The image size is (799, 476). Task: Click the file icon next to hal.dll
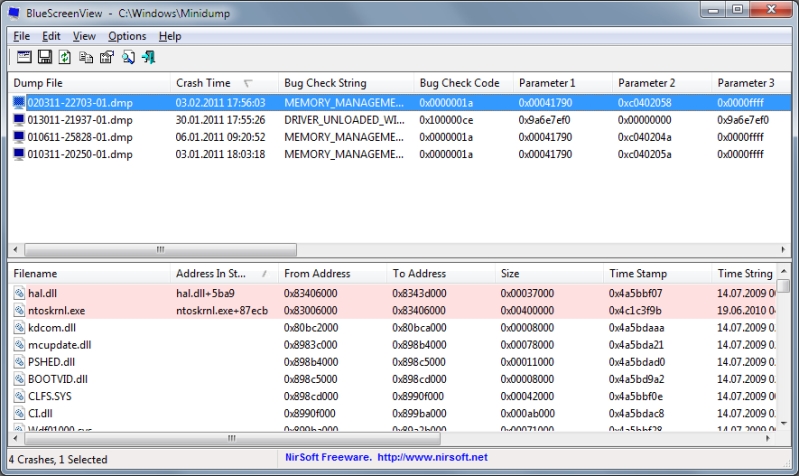[19, 294]
